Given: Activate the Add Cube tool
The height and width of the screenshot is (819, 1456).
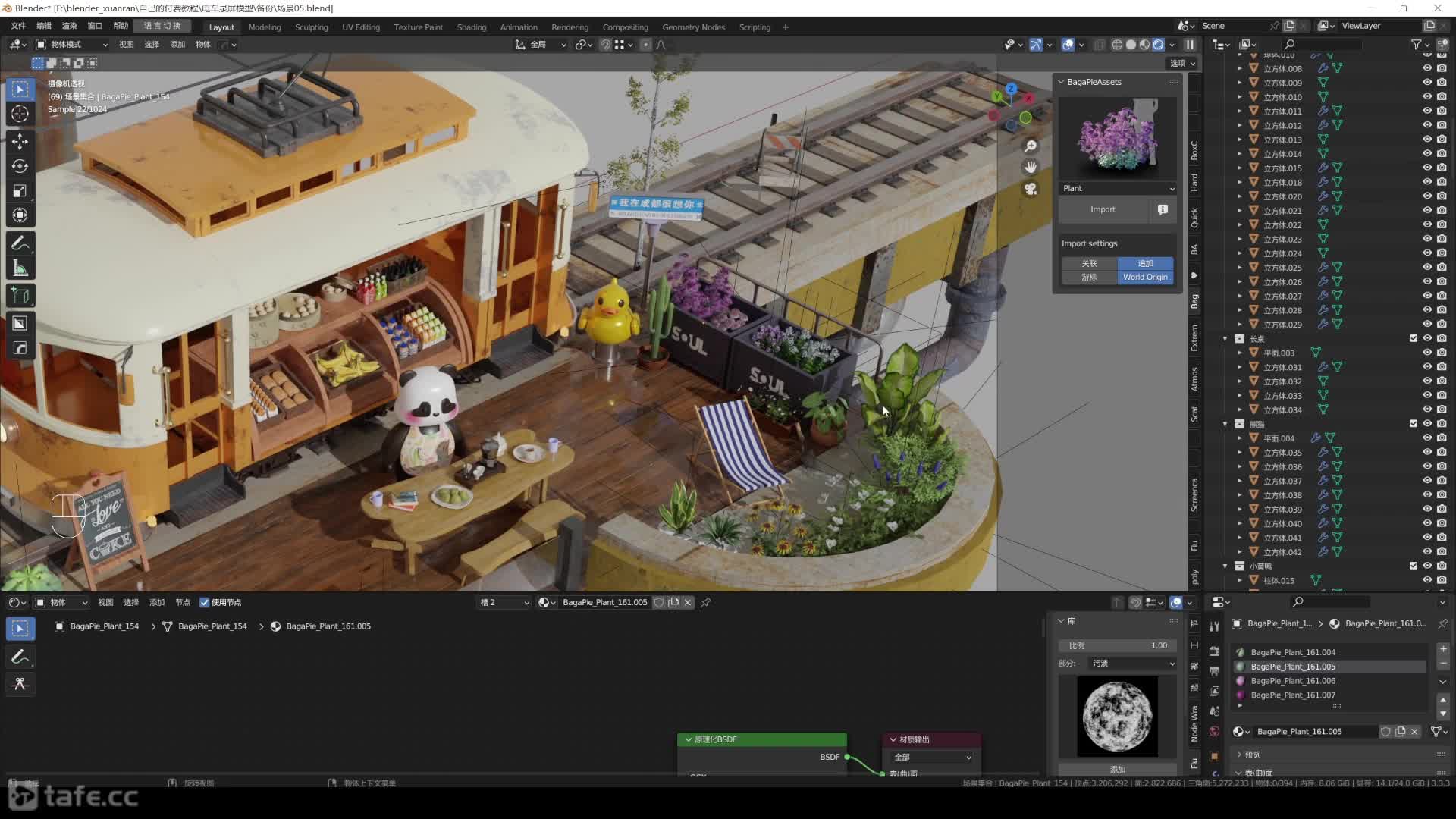Looking at the screenshot, I should [x=20, y=296].
